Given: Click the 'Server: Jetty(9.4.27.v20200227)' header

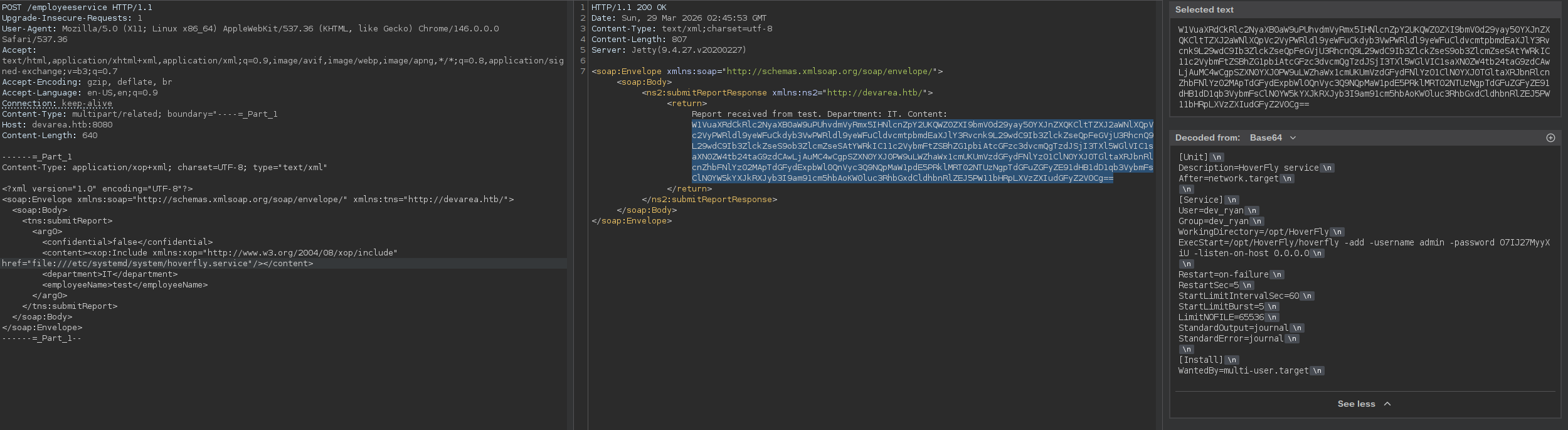Looking at the screenshot, I should coord(669,50).
